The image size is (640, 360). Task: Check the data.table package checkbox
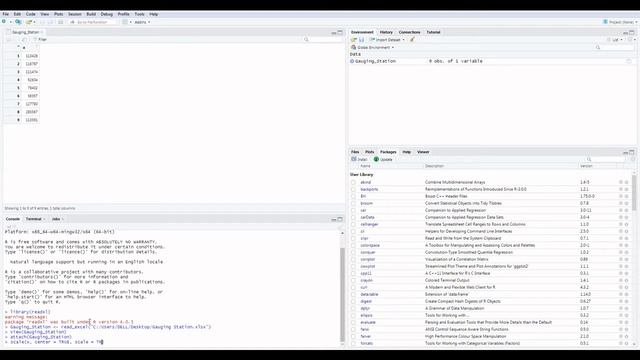coord(353,294)
